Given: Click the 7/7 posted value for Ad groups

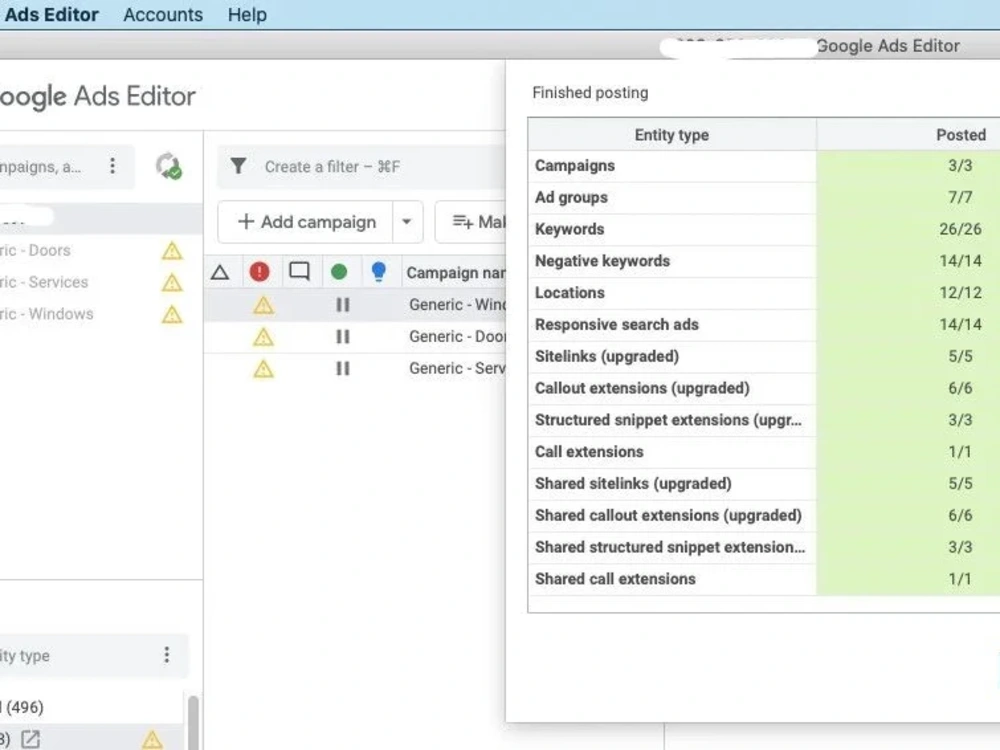Looking at the screenshot, I should (960, 198).
